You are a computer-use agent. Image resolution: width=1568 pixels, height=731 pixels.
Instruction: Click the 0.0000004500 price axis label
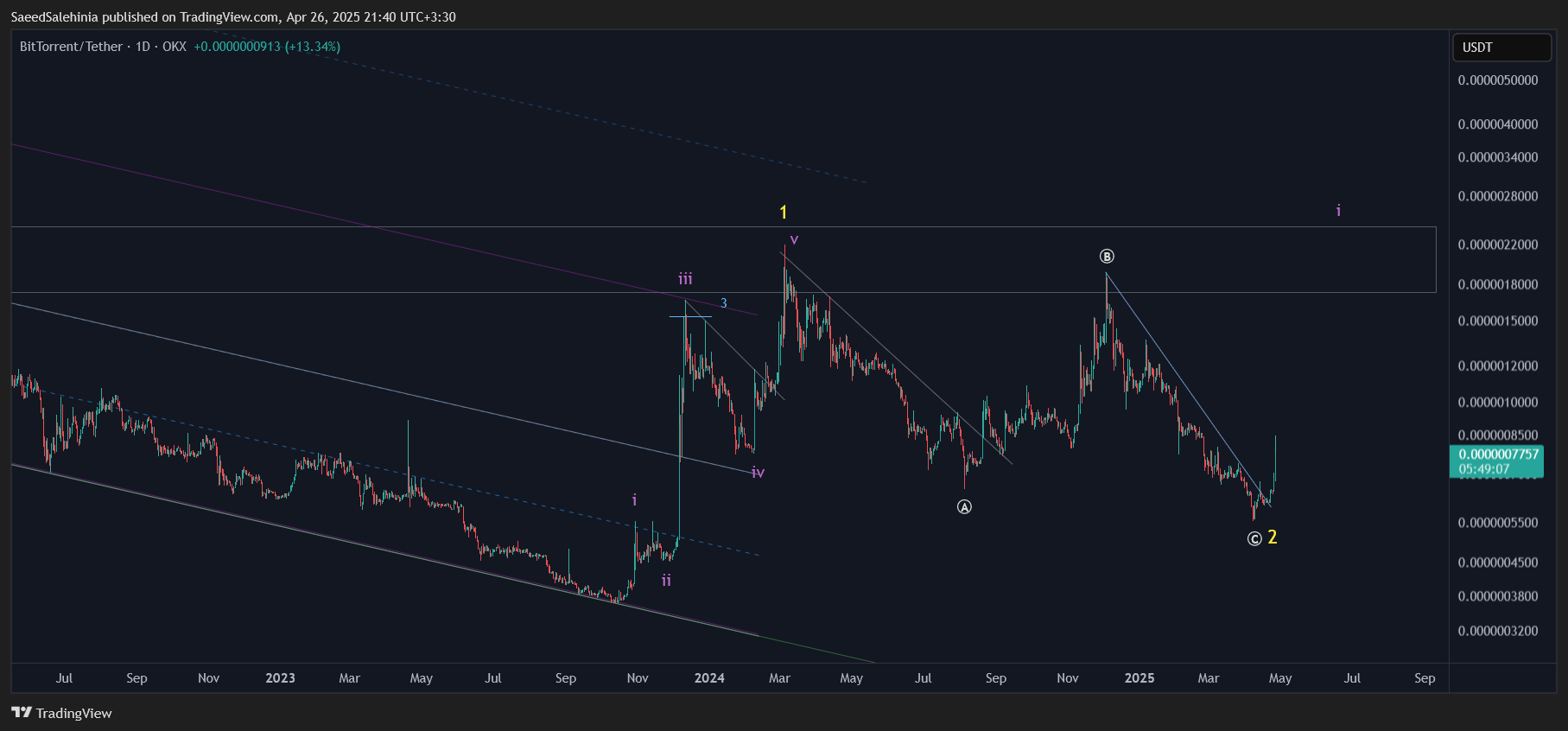[x=1498, y=563]
